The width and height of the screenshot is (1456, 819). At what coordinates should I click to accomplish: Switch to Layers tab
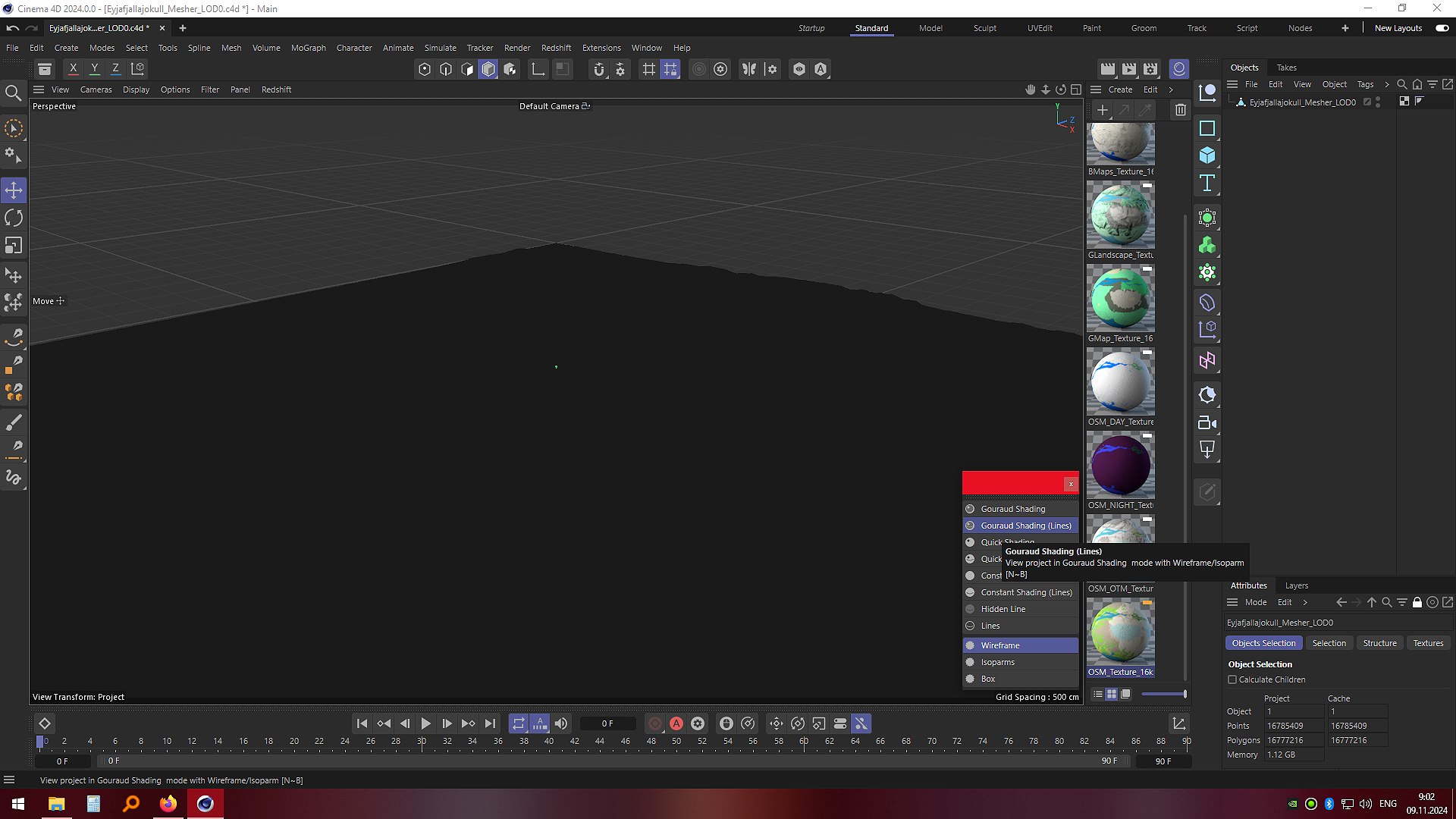1296,585
